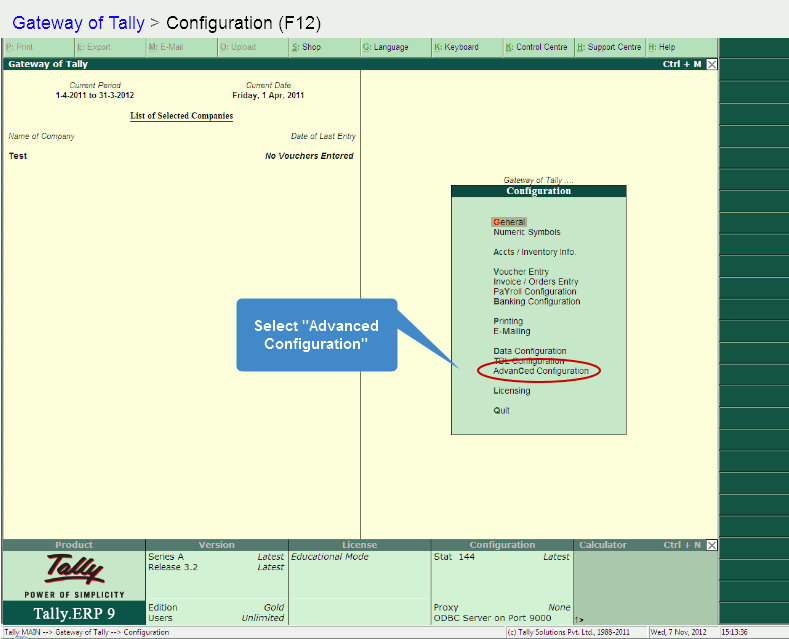Click the 'Users Unlimited' row
This screenshot has height=639, width=789.
pyautogui.click(x=216, y=618)
